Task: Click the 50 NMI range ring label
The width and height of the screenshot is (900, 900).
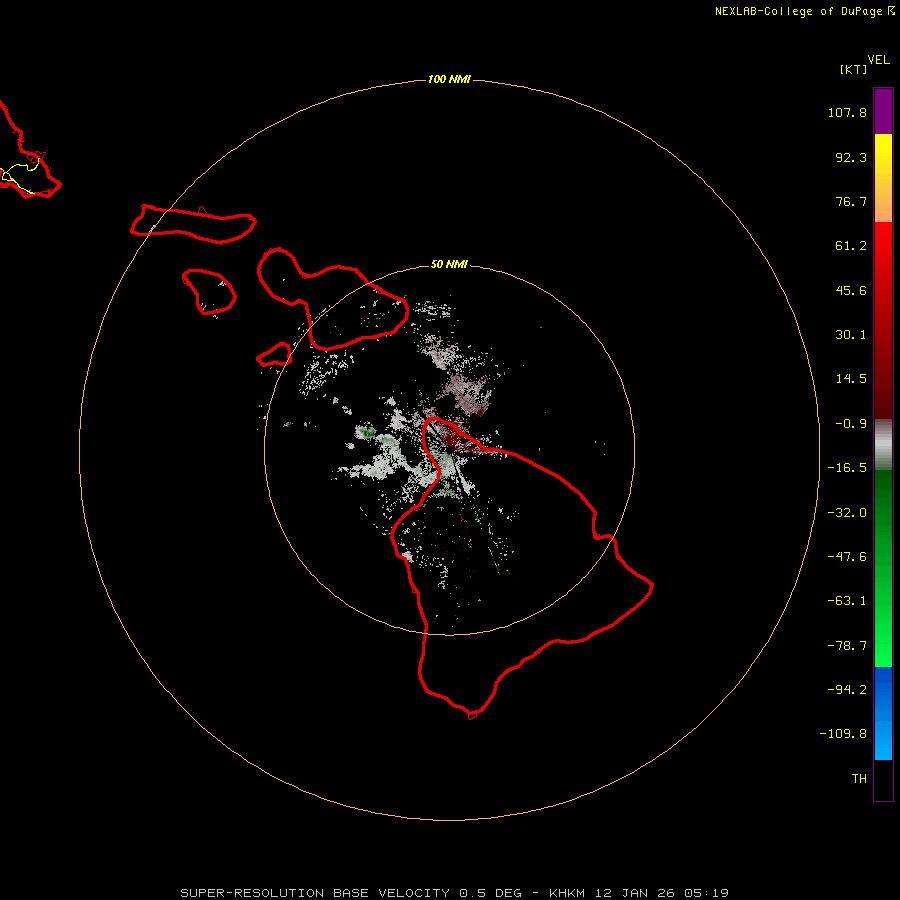Action: click(449, 264)
